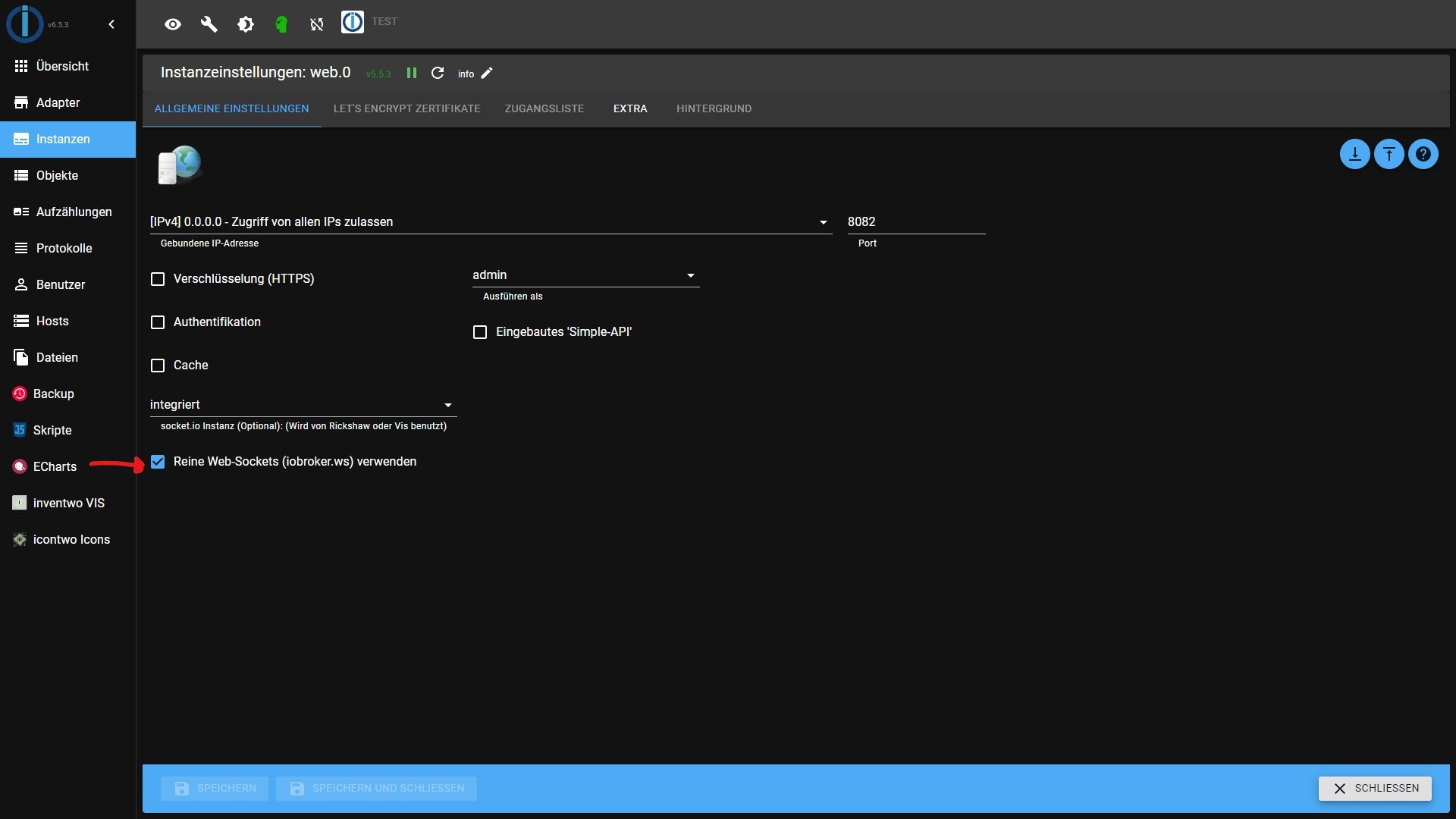Screen dimensions: 1456x819
Task: Switch to the ZUGANGSLISTE tab
Action: tap(544, 108)
